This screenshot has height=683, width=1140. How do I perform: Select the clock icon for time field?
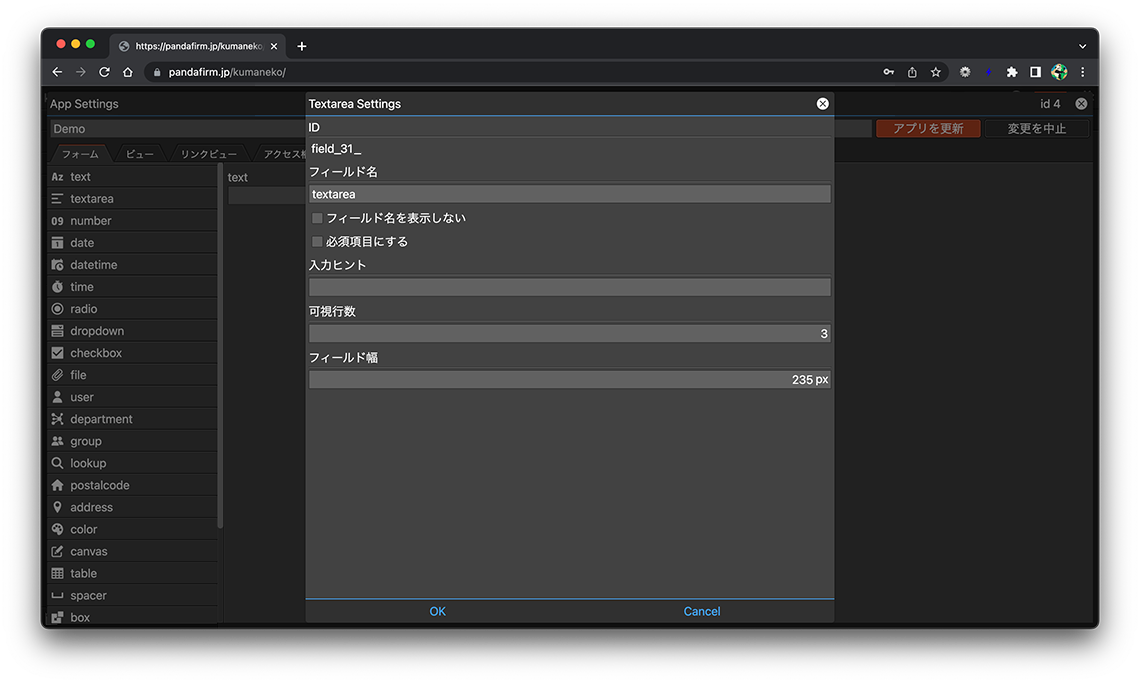point(57,287)
